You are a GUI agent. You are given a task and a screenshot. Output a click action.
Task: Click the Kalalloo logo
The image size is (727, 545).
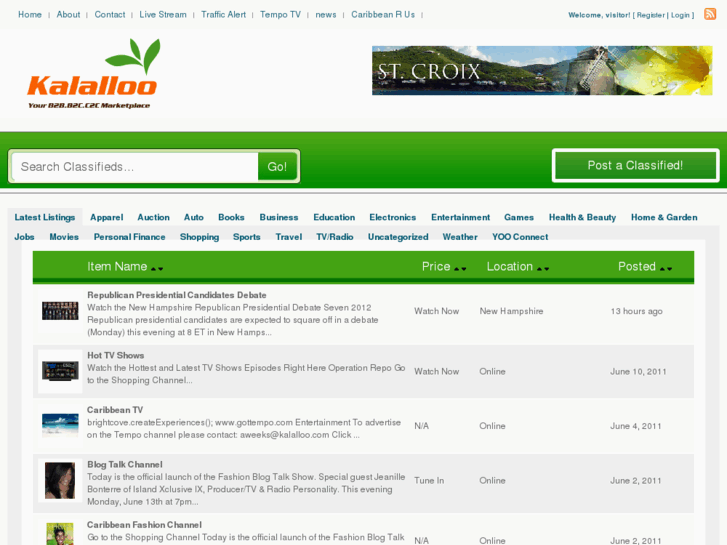coord(93,74)
